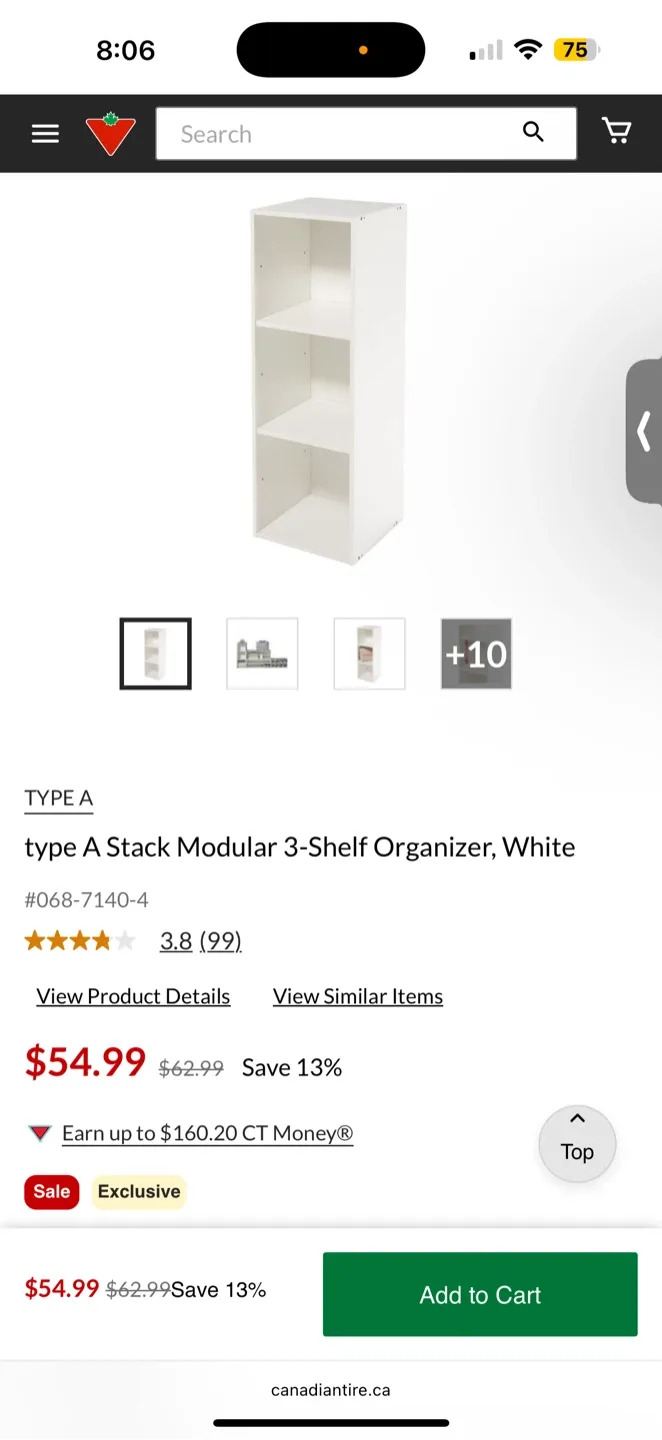Open the 3.8 (99) reviews link
The image size is (662, 1440).
click(199, 941)
